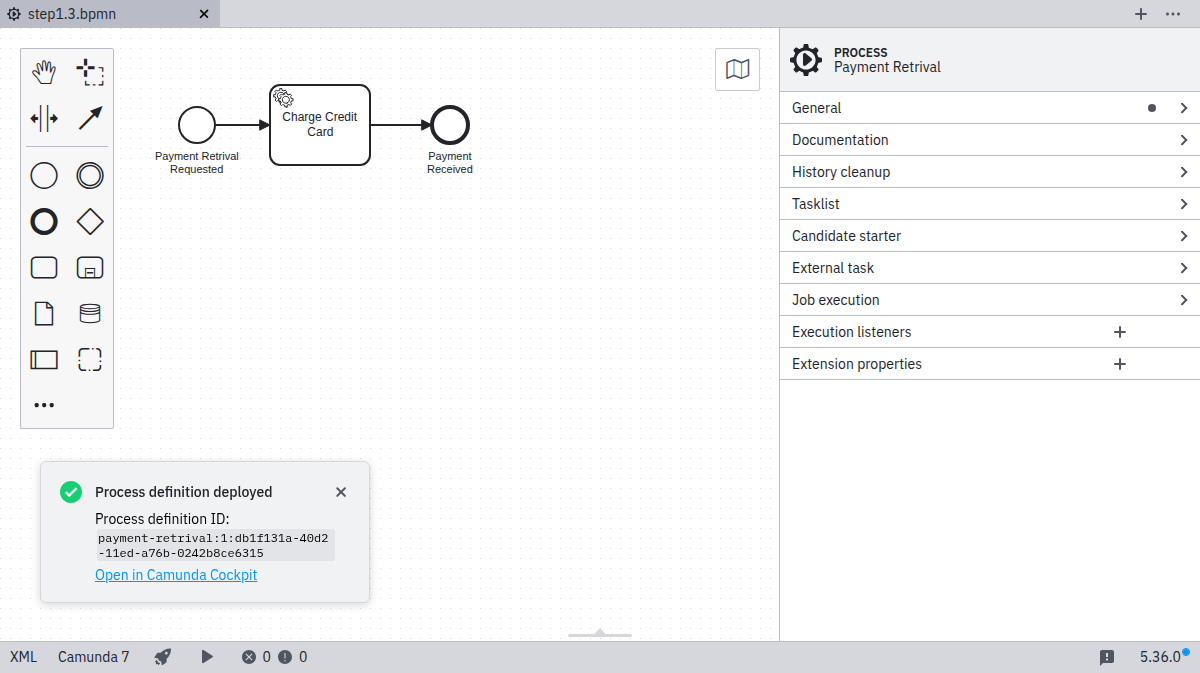Activate the Lasso selection tool
The image size is (1200, 673).
90,73
